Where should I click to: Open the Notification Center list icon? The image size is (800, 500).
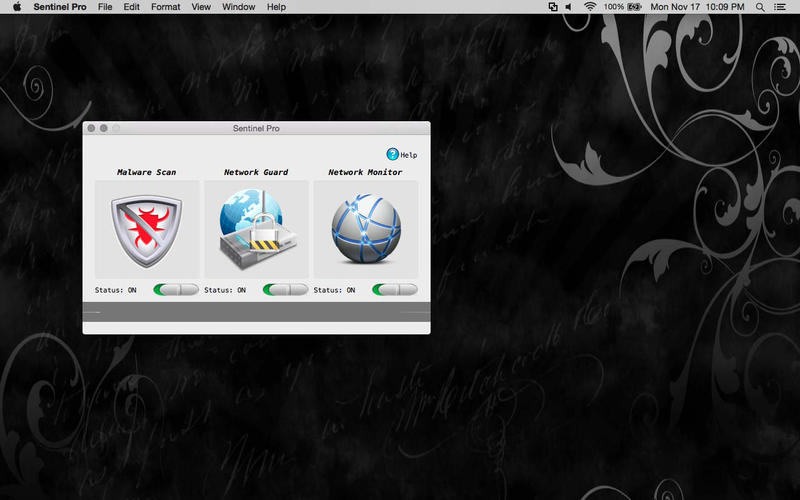point(780,7)
